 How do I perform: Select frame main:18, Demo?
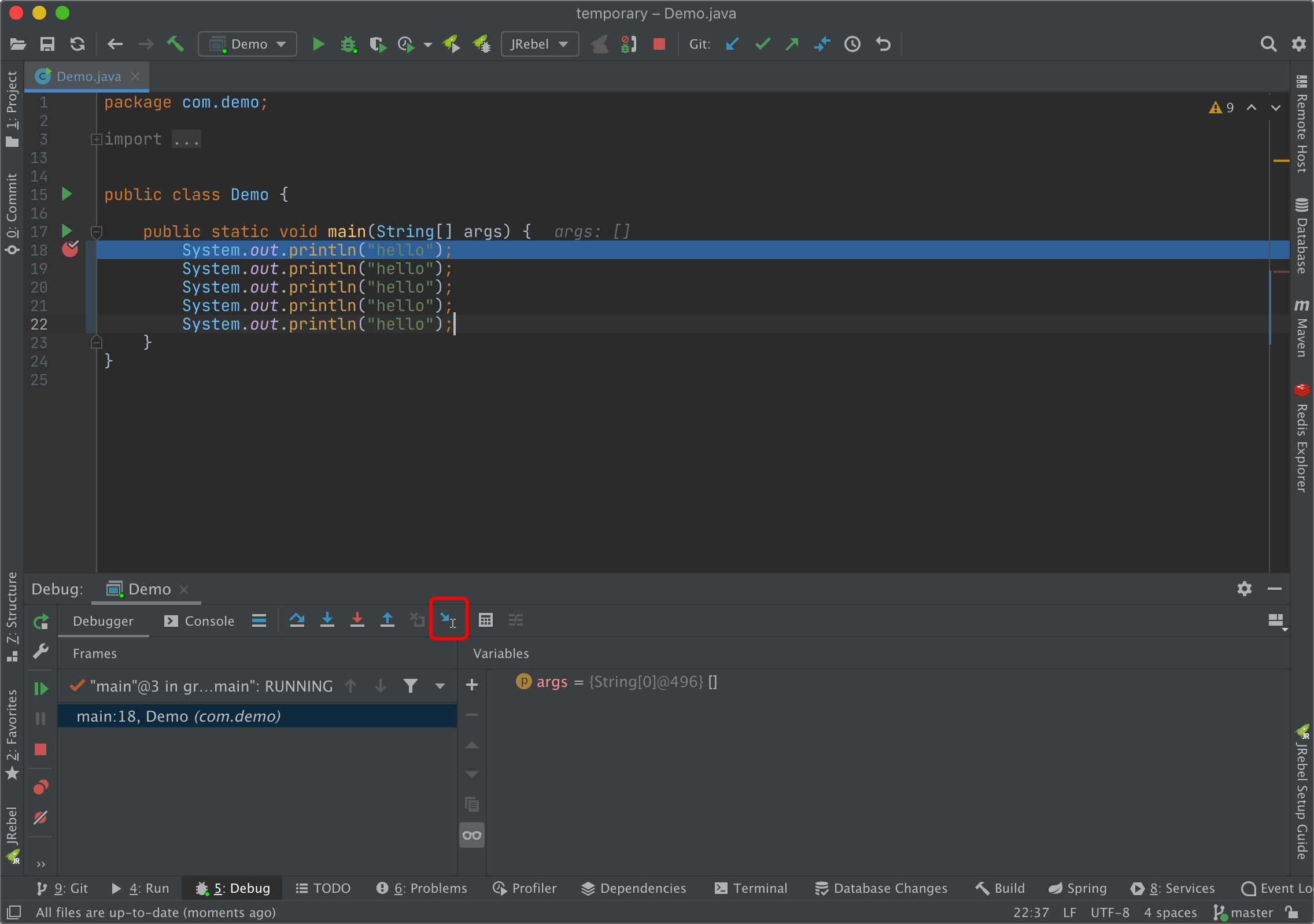[257, 716]
